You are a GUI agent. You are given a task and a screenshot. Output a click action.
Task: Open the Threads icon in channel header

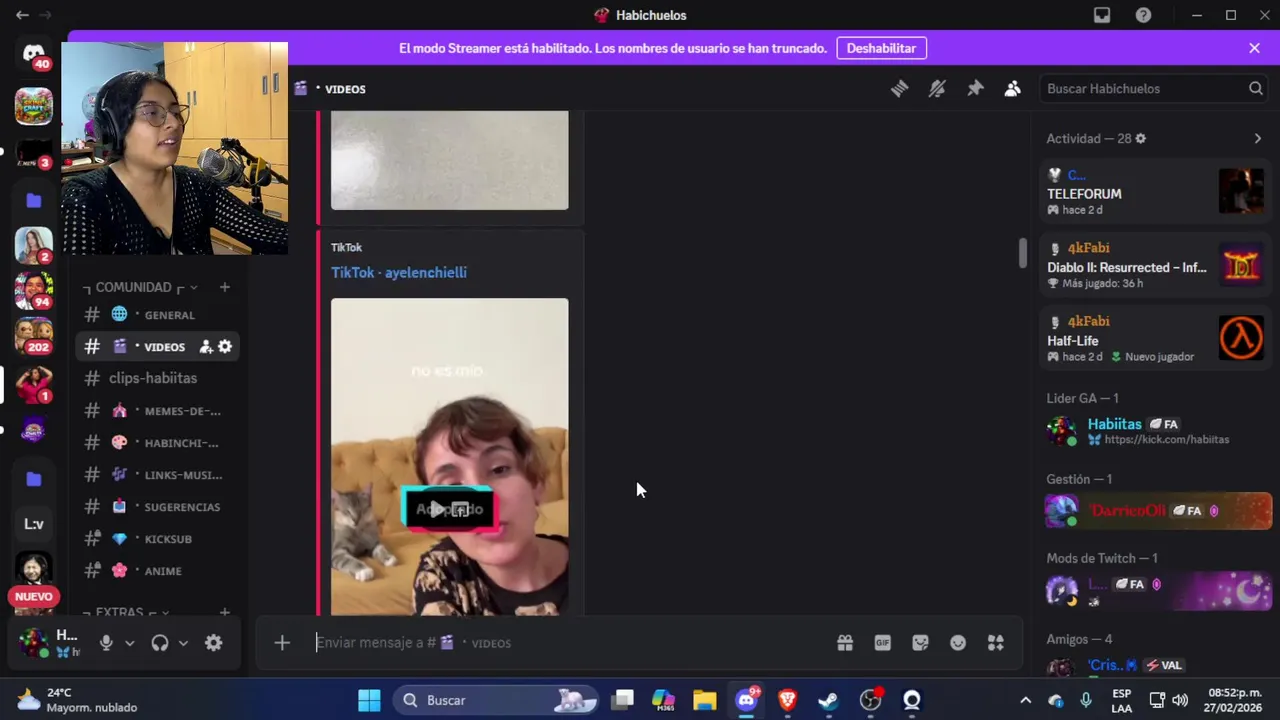(x=899, y=89)
